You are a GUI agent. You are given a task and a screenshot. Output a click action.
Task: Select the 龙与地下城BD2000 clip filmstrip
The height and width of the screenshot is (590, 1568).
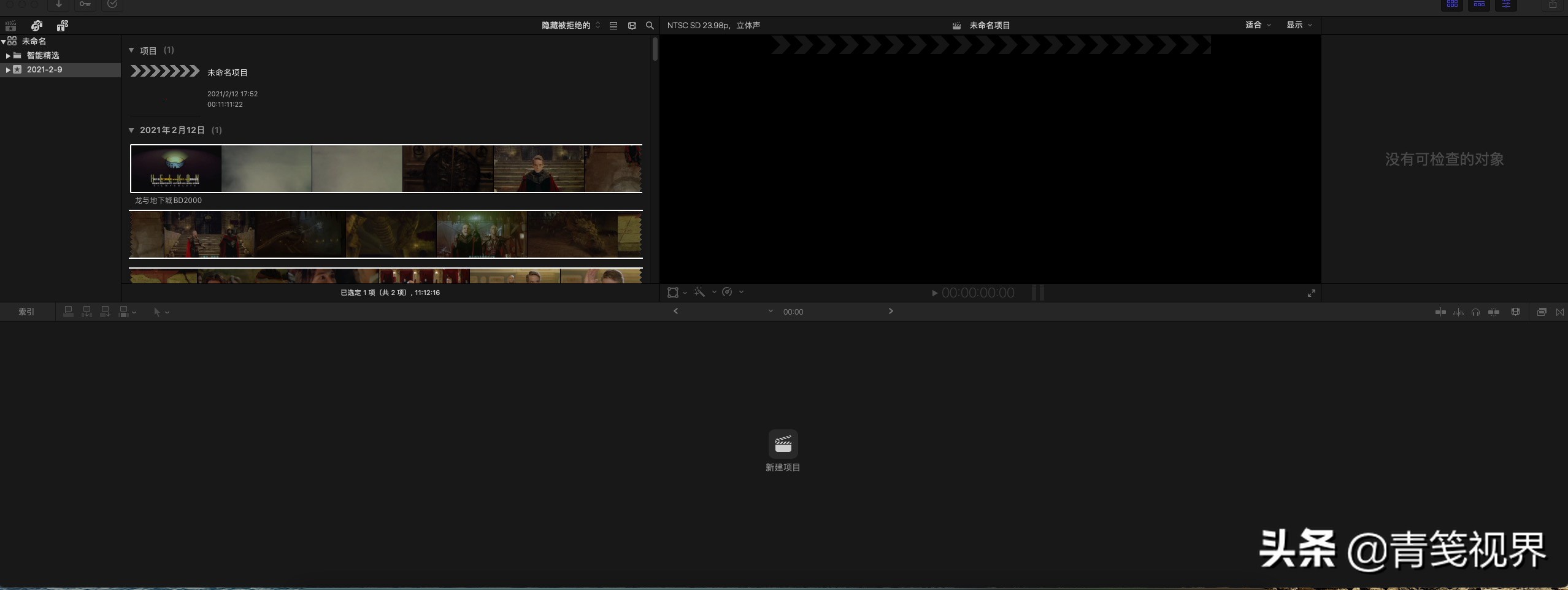pyautogui.click(x=386, y=169)
